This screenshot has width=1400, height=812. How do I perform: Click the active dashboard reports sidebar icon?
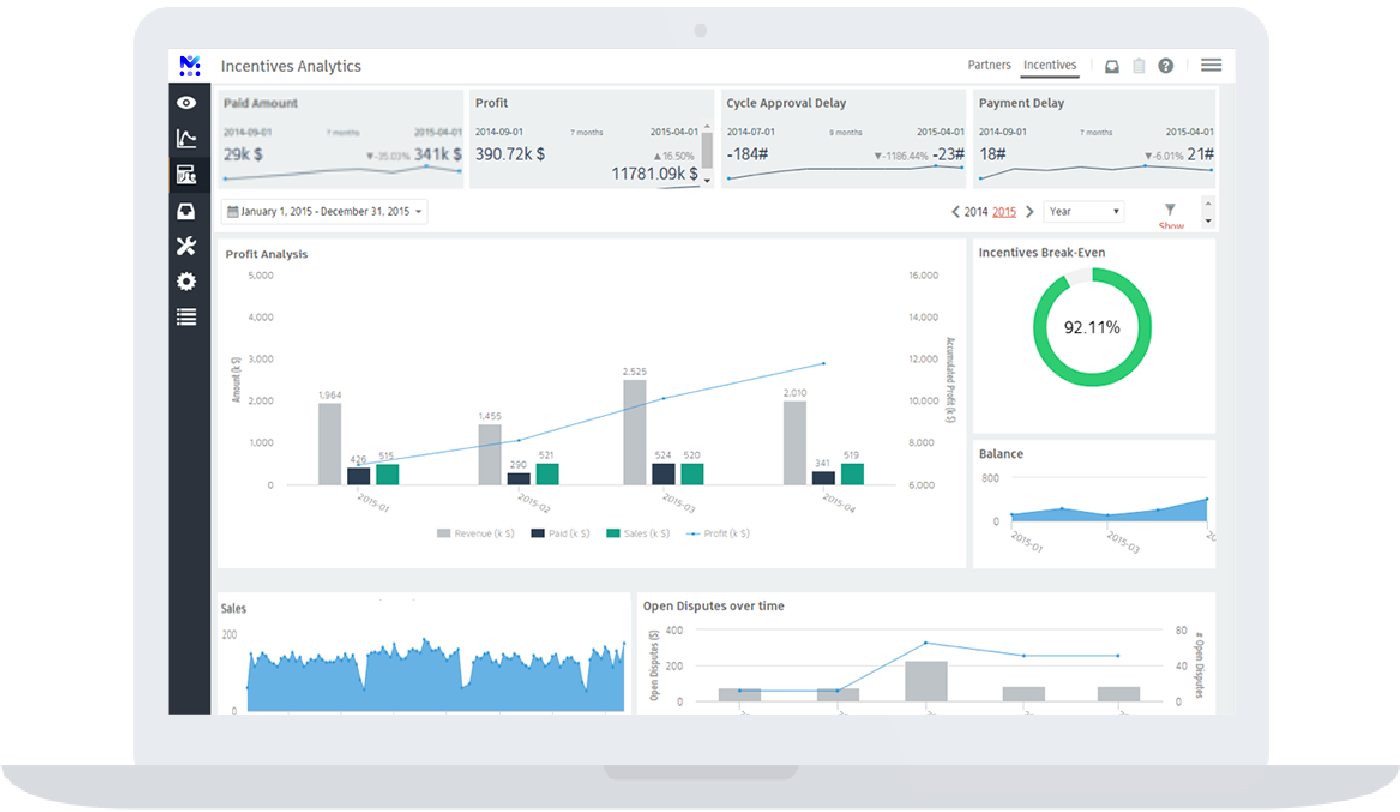[186, 174]
